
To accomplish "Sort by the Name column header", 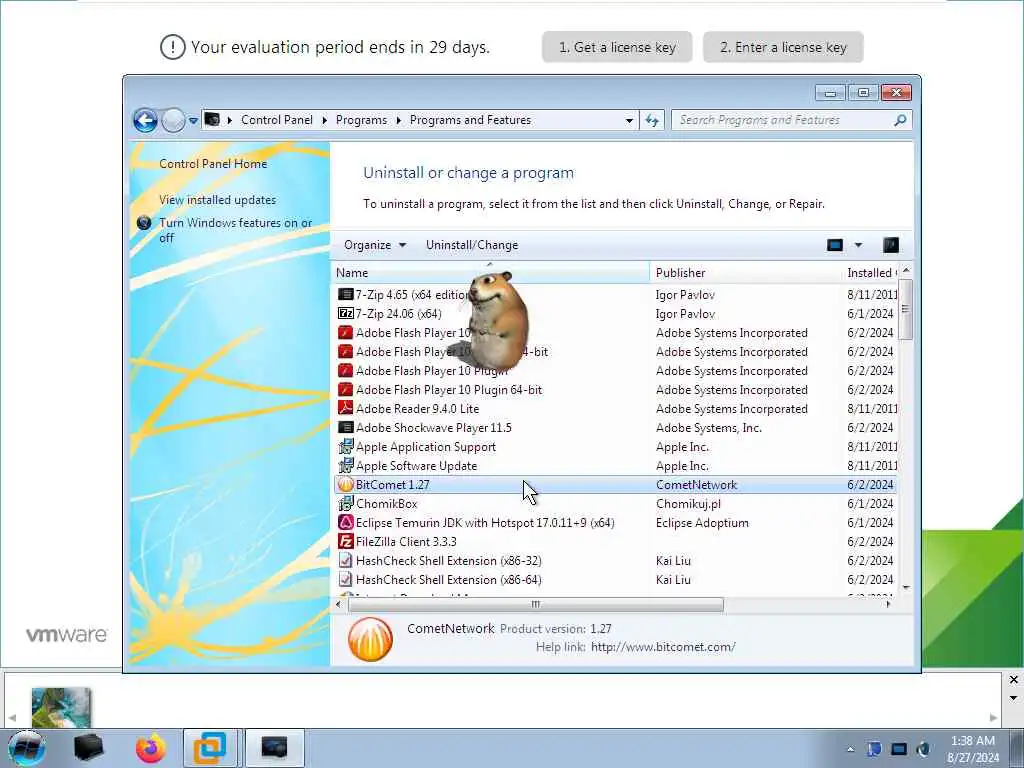I will coord(490,273).
